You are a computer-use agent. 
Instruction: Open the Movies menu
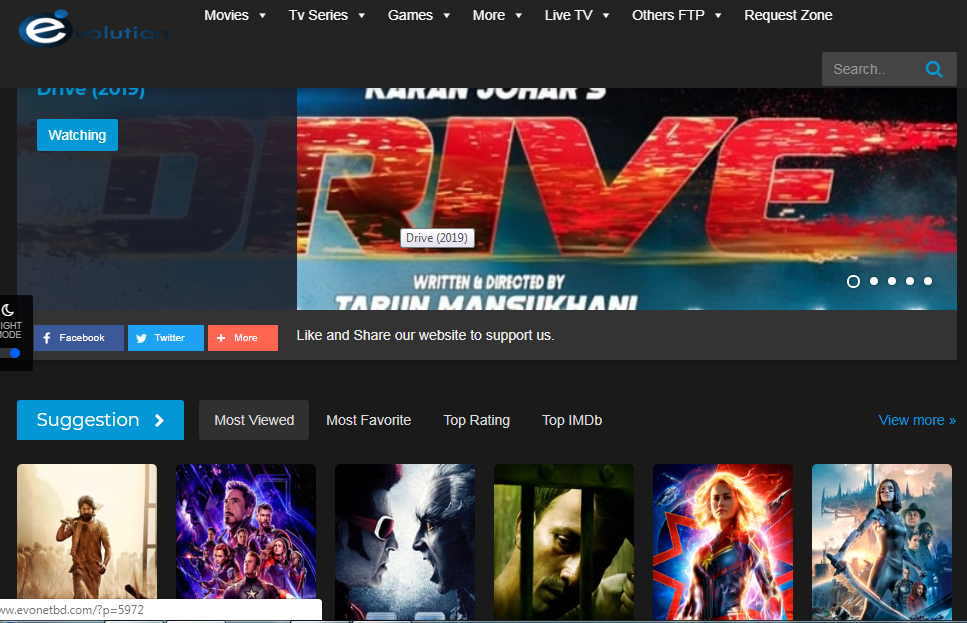226,15
